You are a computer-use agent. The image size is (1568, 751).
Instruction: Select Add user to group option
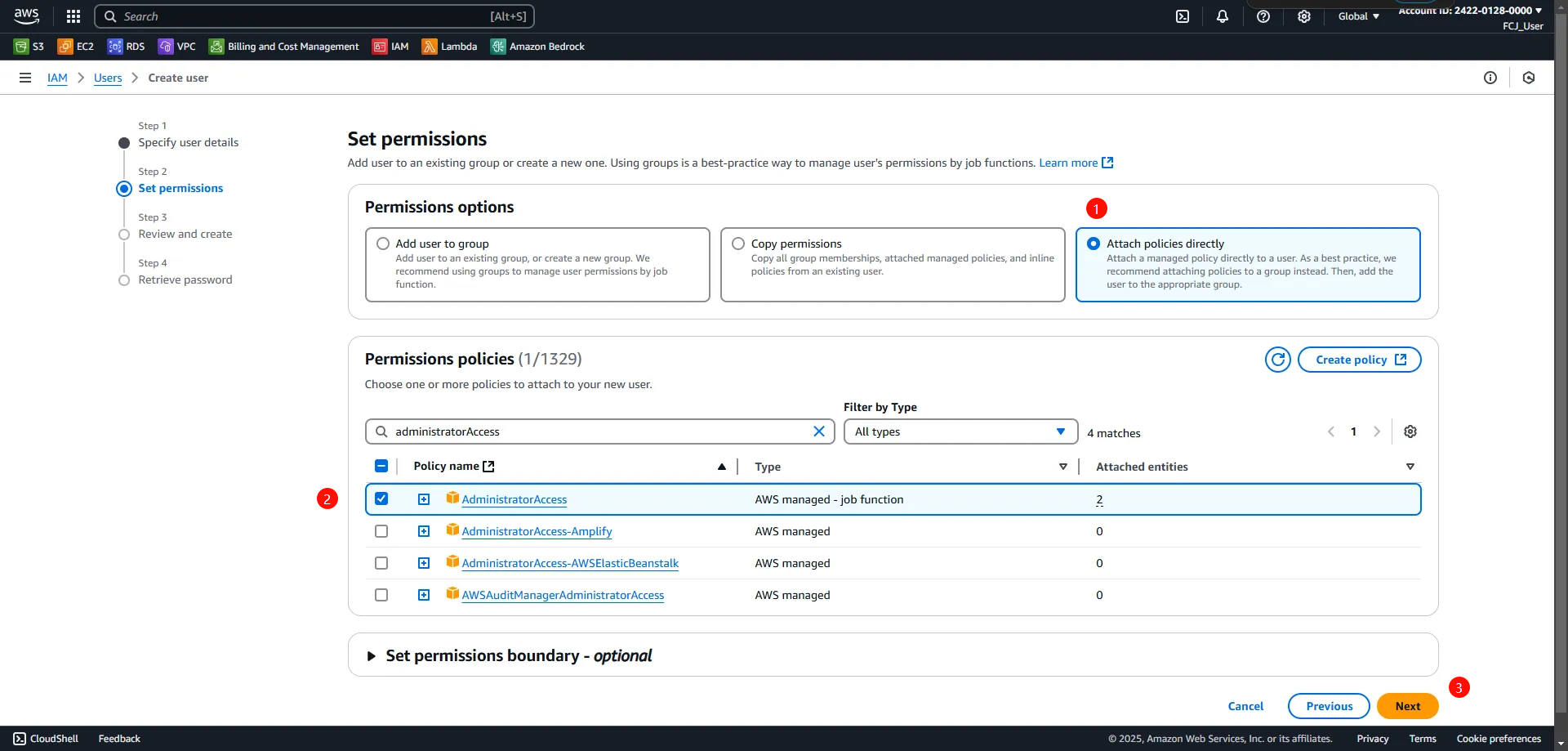click(383, 244)
